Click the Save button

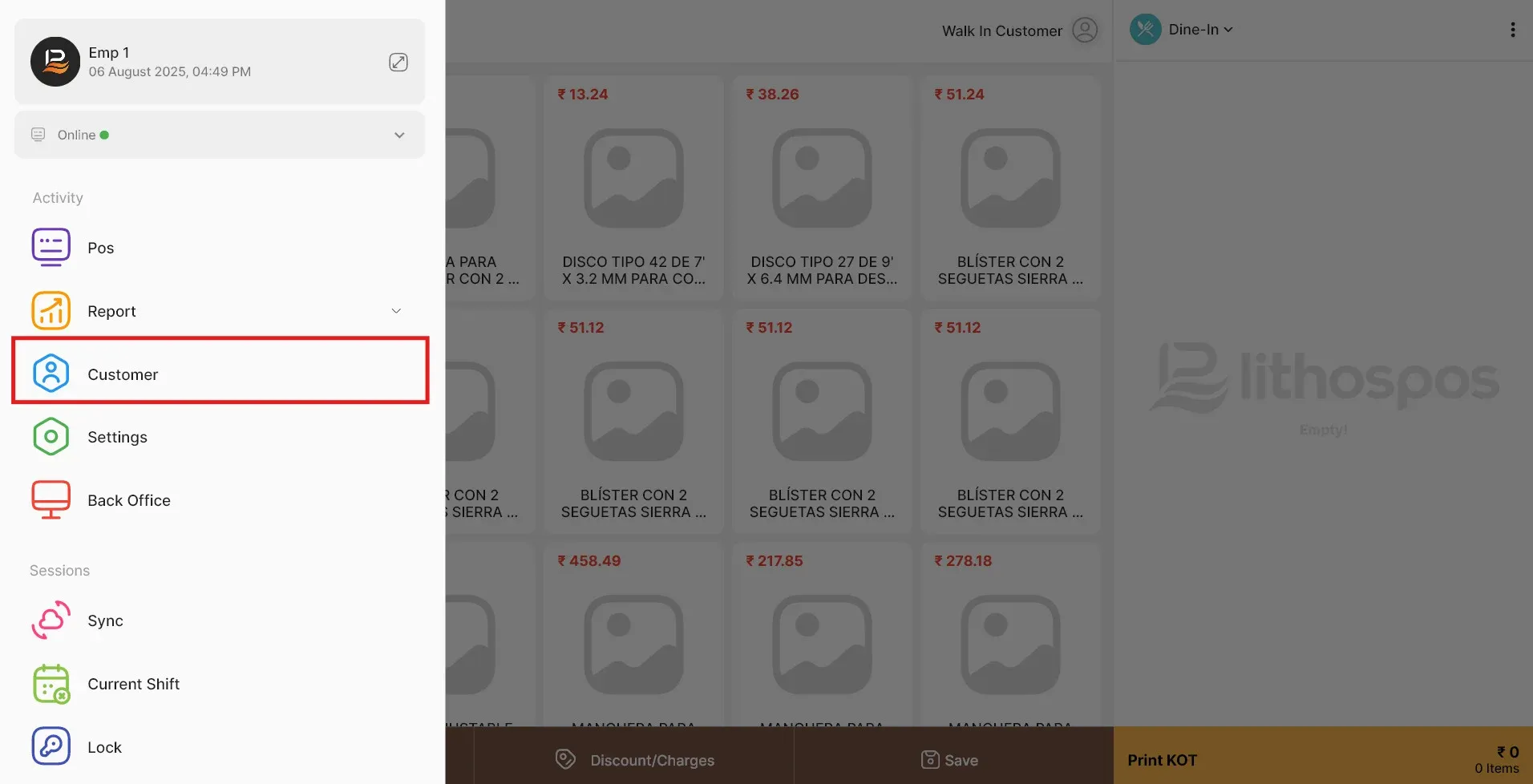(x=949, y=760)
